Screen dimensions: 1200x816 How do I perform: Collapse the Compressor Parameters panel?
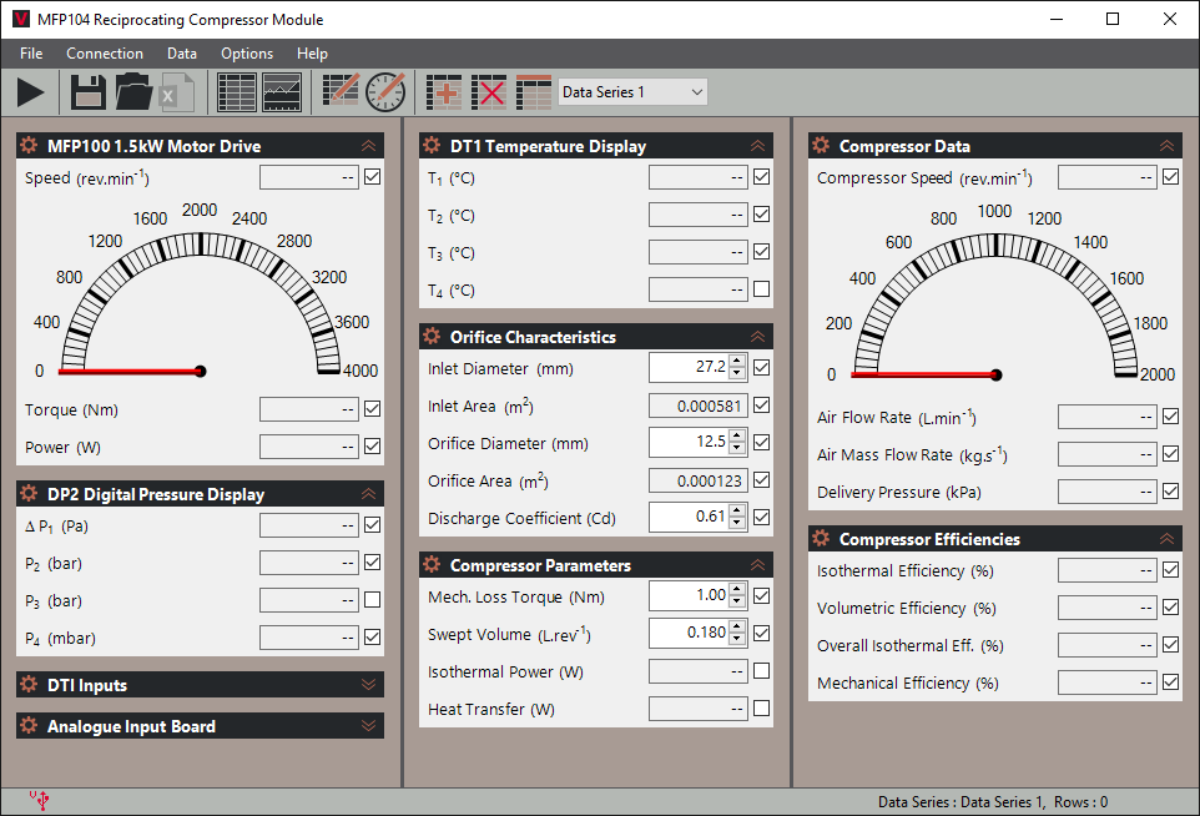click(x=758, y=565)
